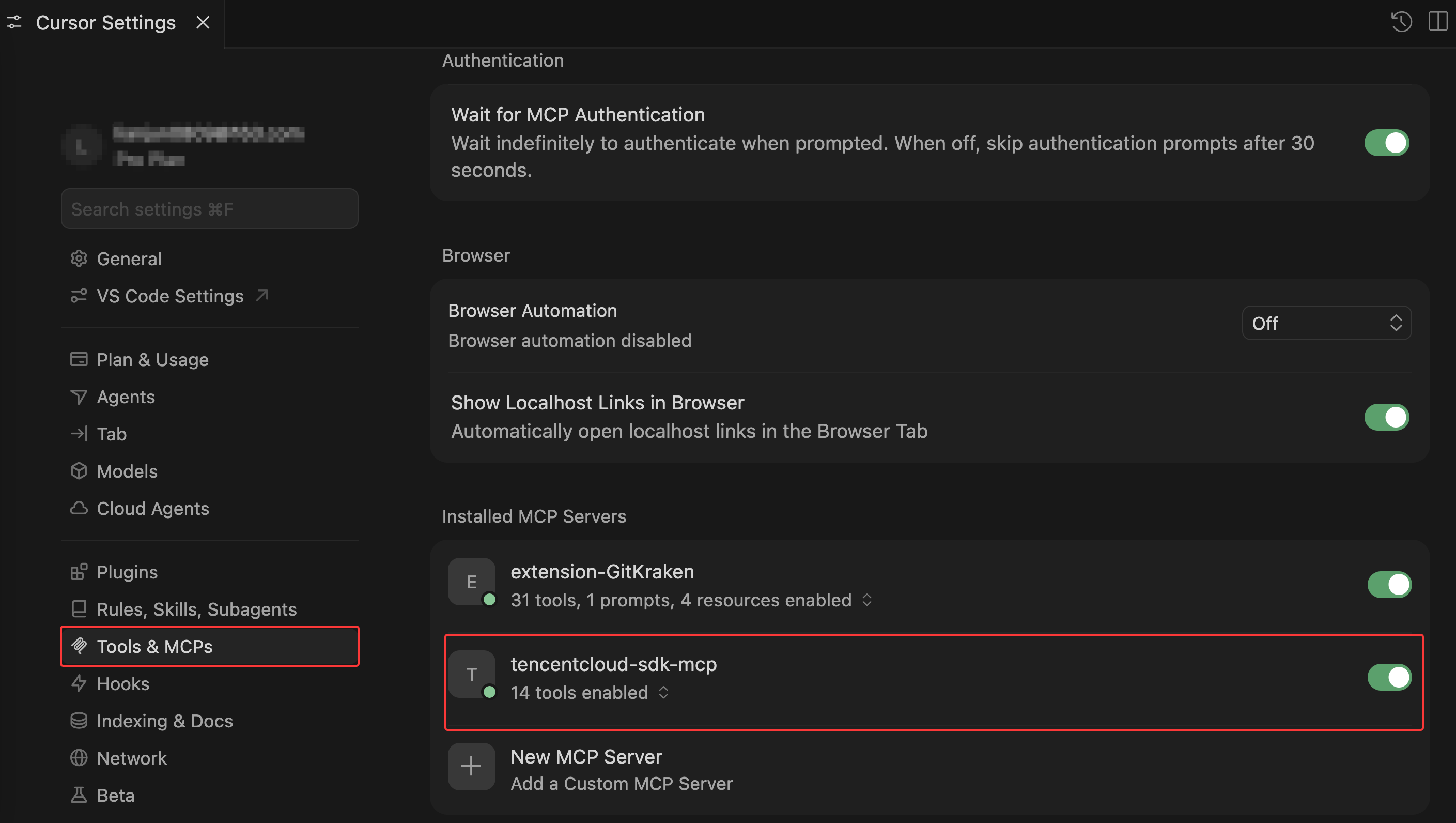Disable the tencentcloud-sdk-mcp server toggle

tap(1390, 677)
